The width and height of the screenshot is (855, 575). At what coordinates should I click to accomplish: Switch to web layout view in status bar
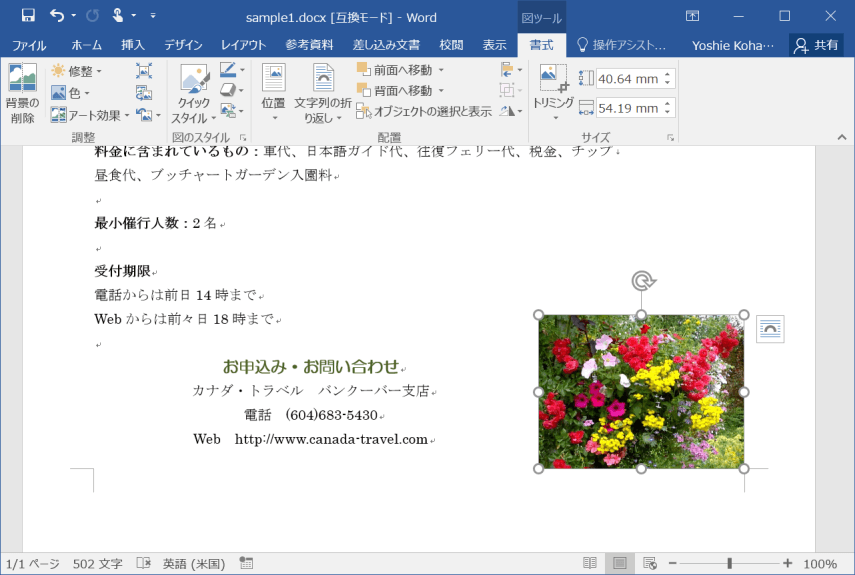(x=649, y=564)
